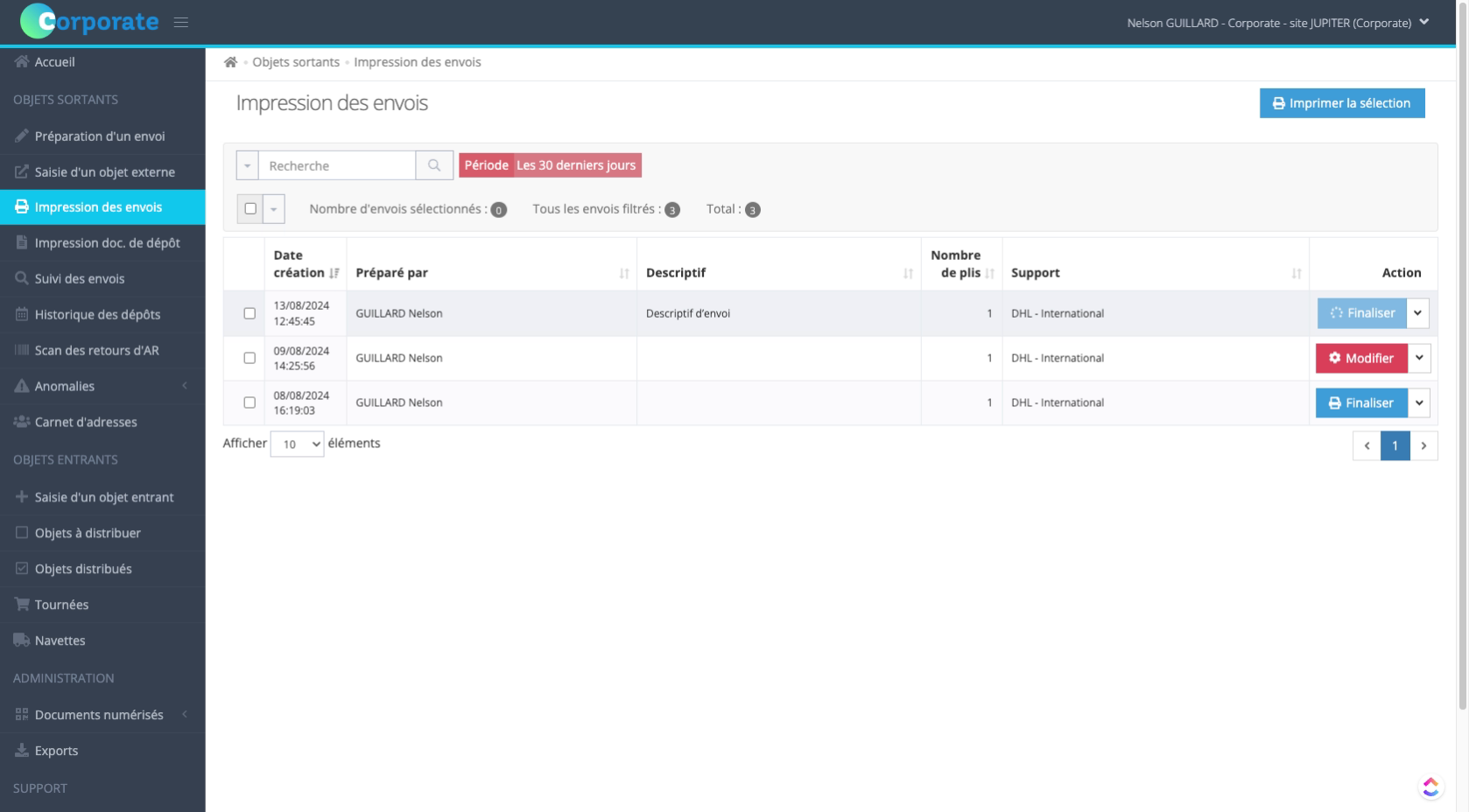Click 'Descriptif d'envoi' cell text
The width and height of the screenshot is (1469, 812).
(688, 313)
